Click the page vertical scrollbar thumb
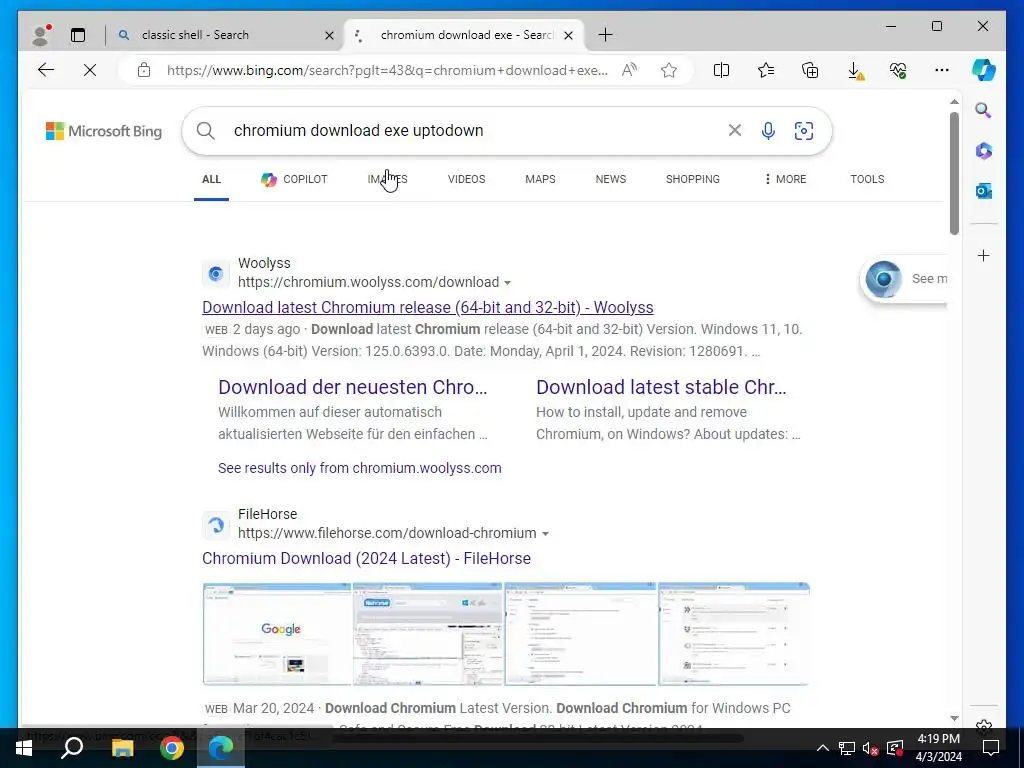 [954, 173]
